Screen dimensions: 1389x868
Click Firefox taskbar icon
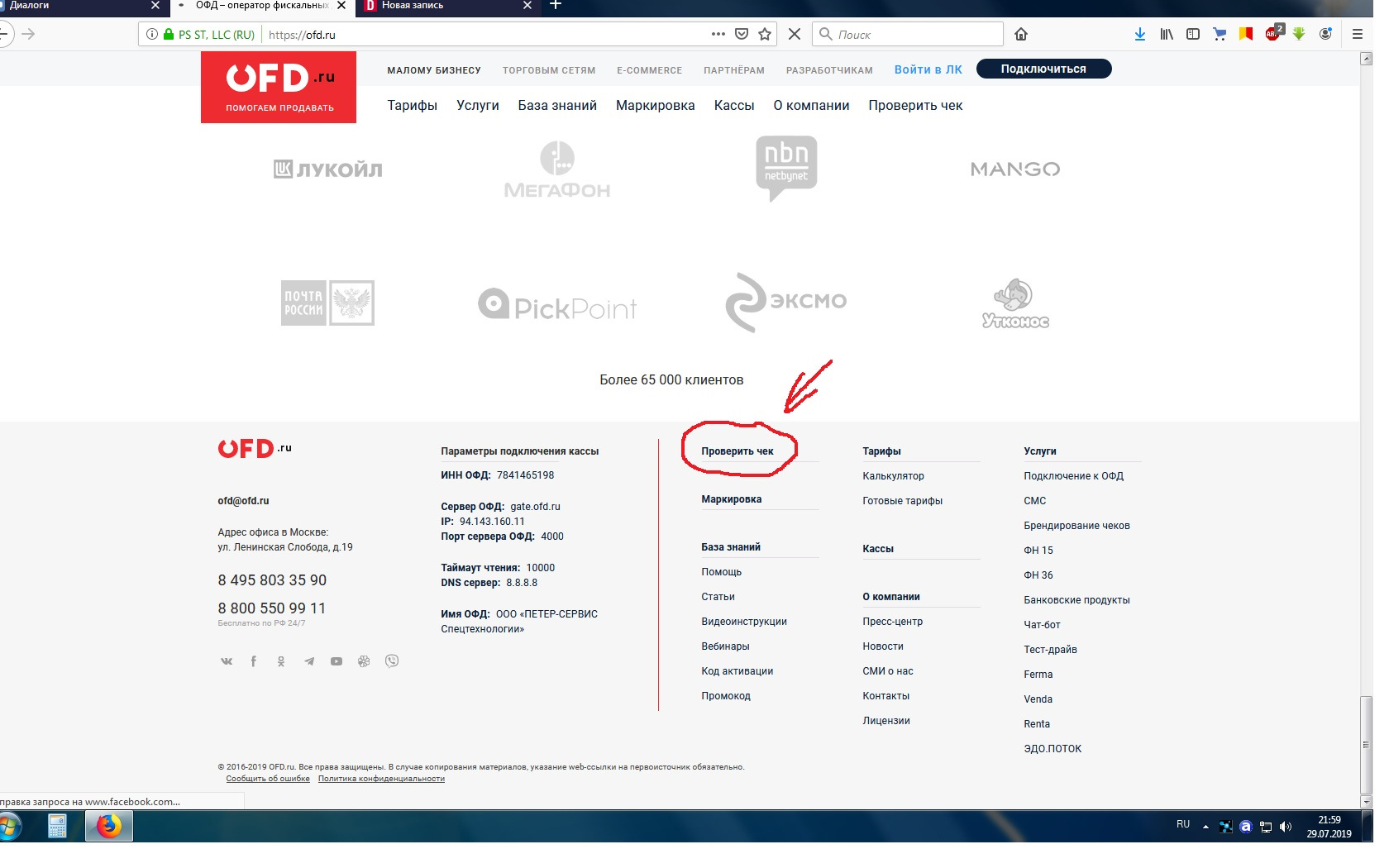pos(109,827)
